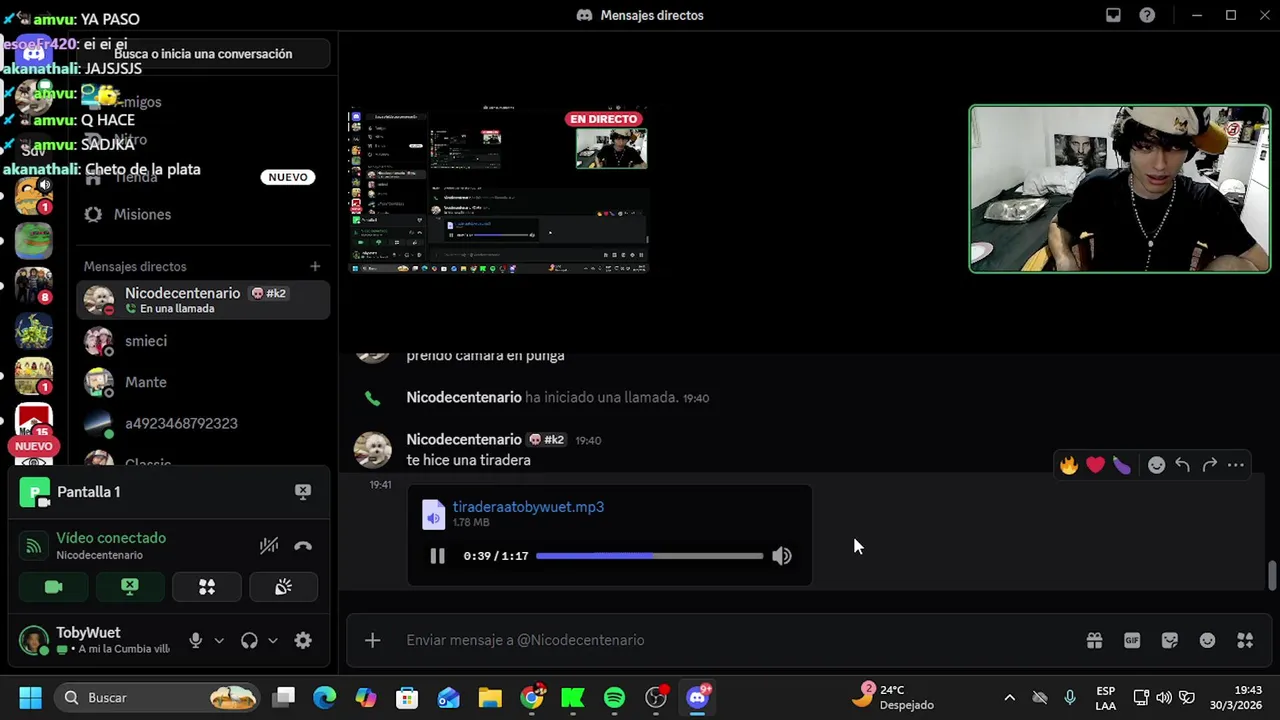Screen dimensions: 1280x720
Task: Open the weather widget 24°C Despejado
Action: (893, 697)
